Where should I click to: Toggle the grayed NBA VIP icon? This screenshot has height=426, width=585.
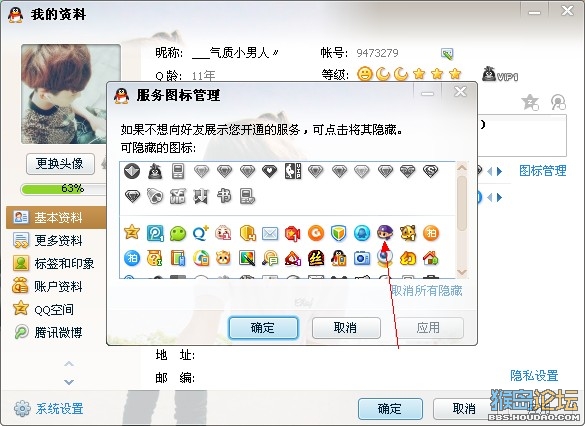point(293,171)
